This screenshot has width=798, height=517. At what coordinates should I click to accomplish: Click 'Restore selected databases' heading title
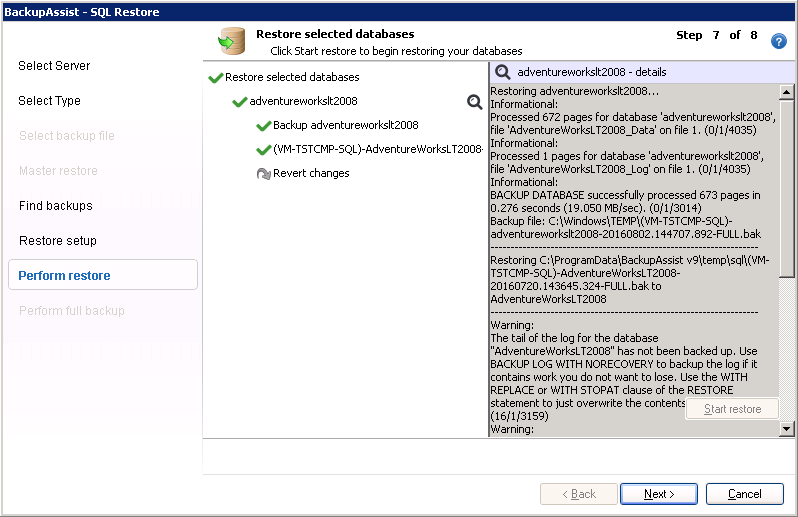(x=335, y=34)
